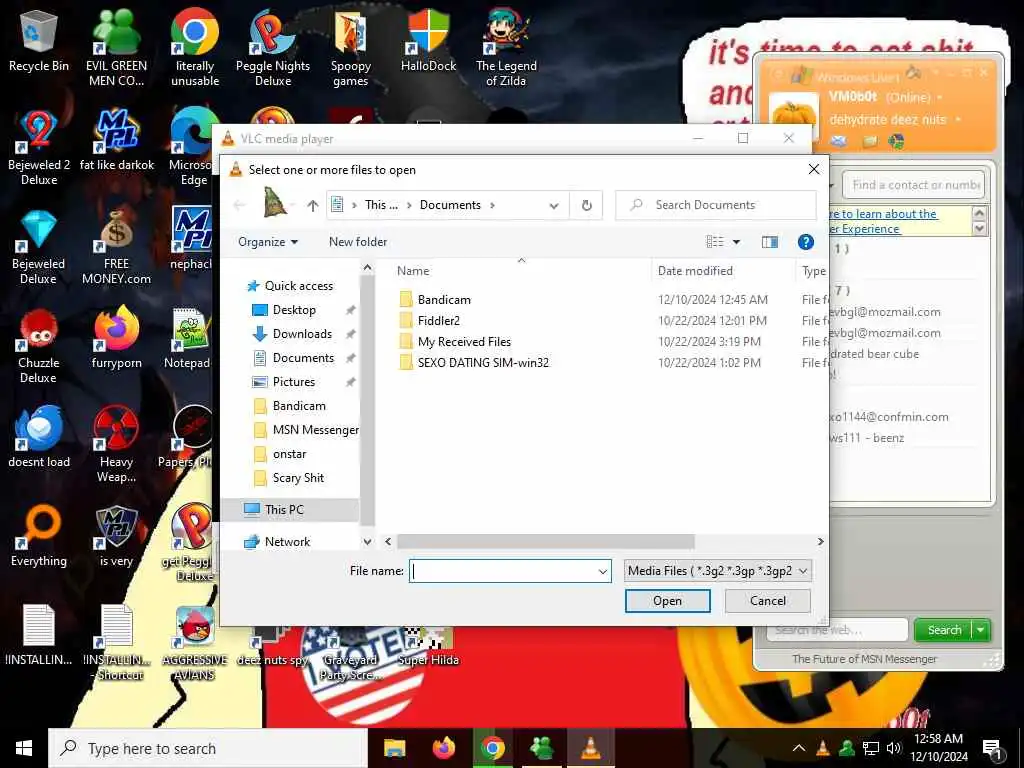Open Firefox from the taskbar
This screenshot has width=1024, height=768.
click(443, 748)
